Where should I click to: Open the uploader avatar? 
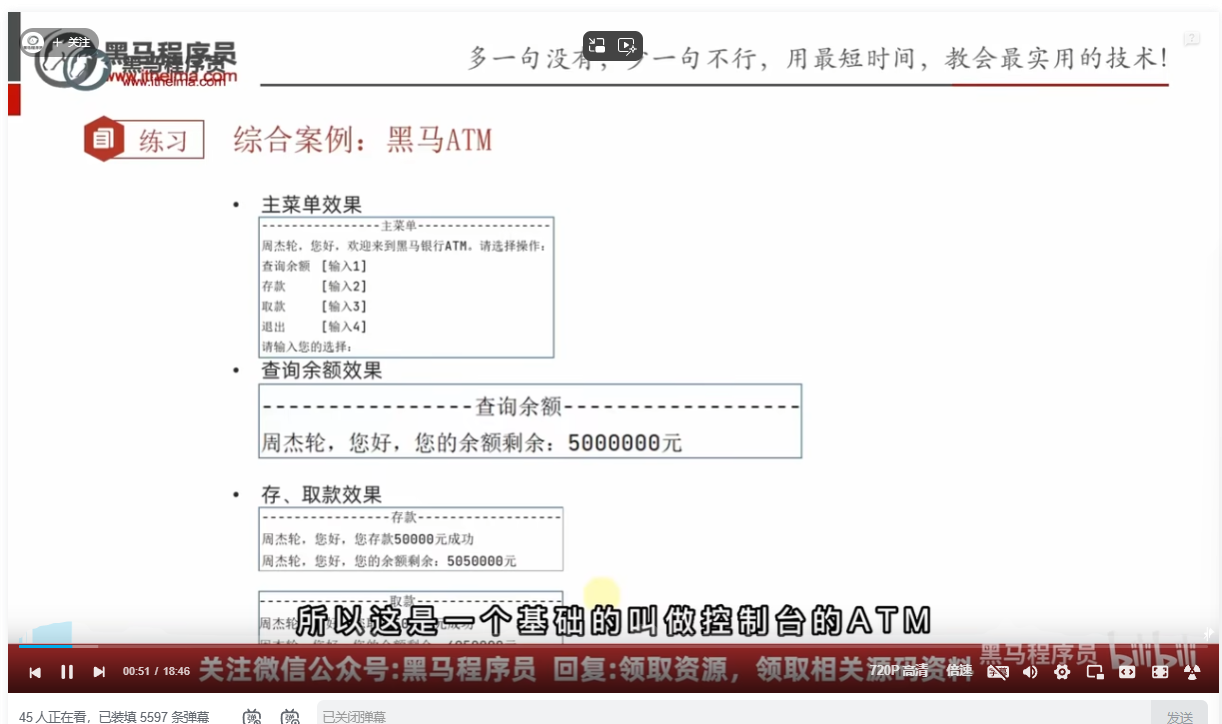click(x=33, y=42)
